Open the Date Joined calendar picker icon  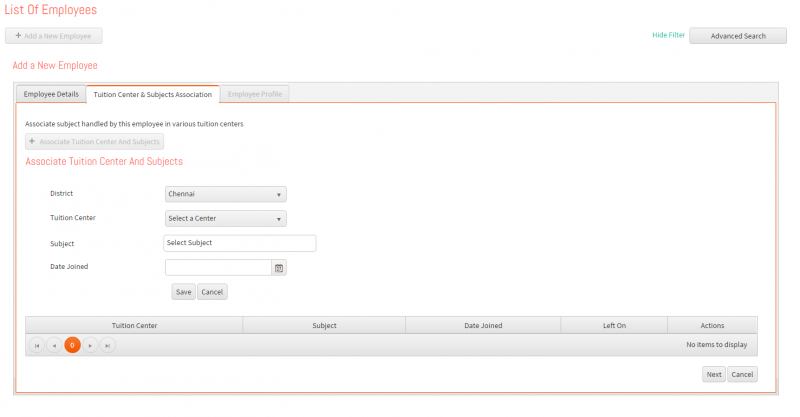tap(279, 268)
